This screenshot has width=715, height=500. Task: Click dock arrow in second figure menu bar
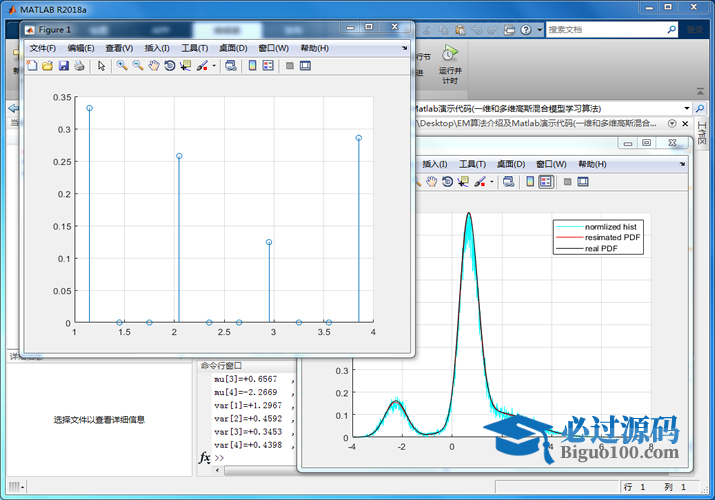(682, 164)
